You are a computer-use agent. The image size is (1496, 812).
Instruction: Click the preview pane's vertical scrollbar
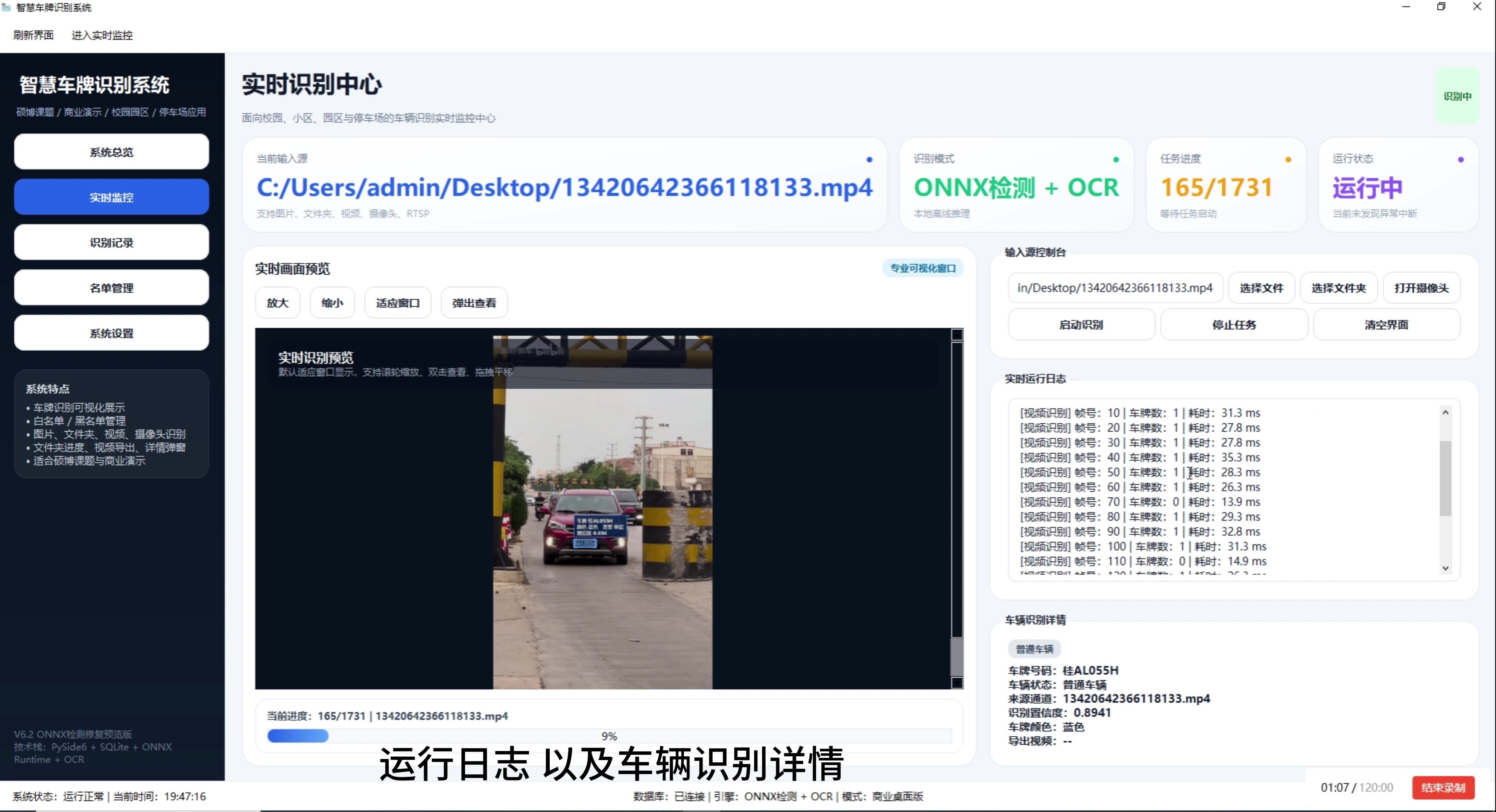[x=956, y=508]
